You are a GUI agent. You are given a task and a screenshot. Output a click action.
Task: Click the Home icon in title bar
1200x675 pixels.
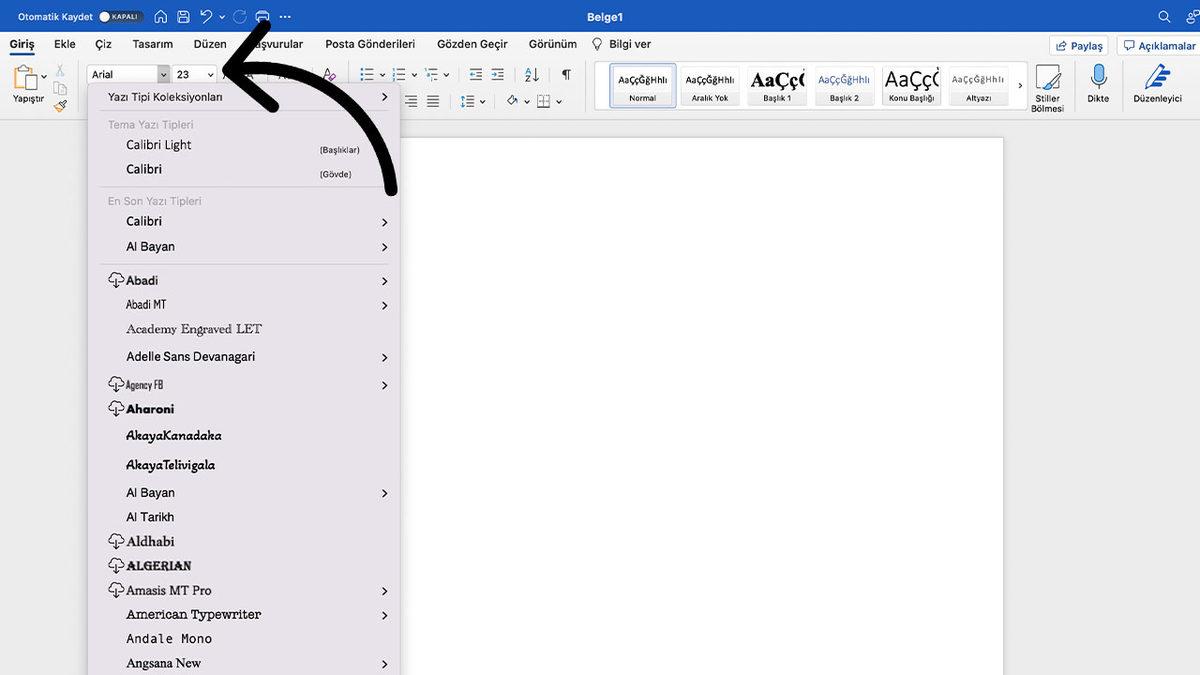click(x=160, y=17)
